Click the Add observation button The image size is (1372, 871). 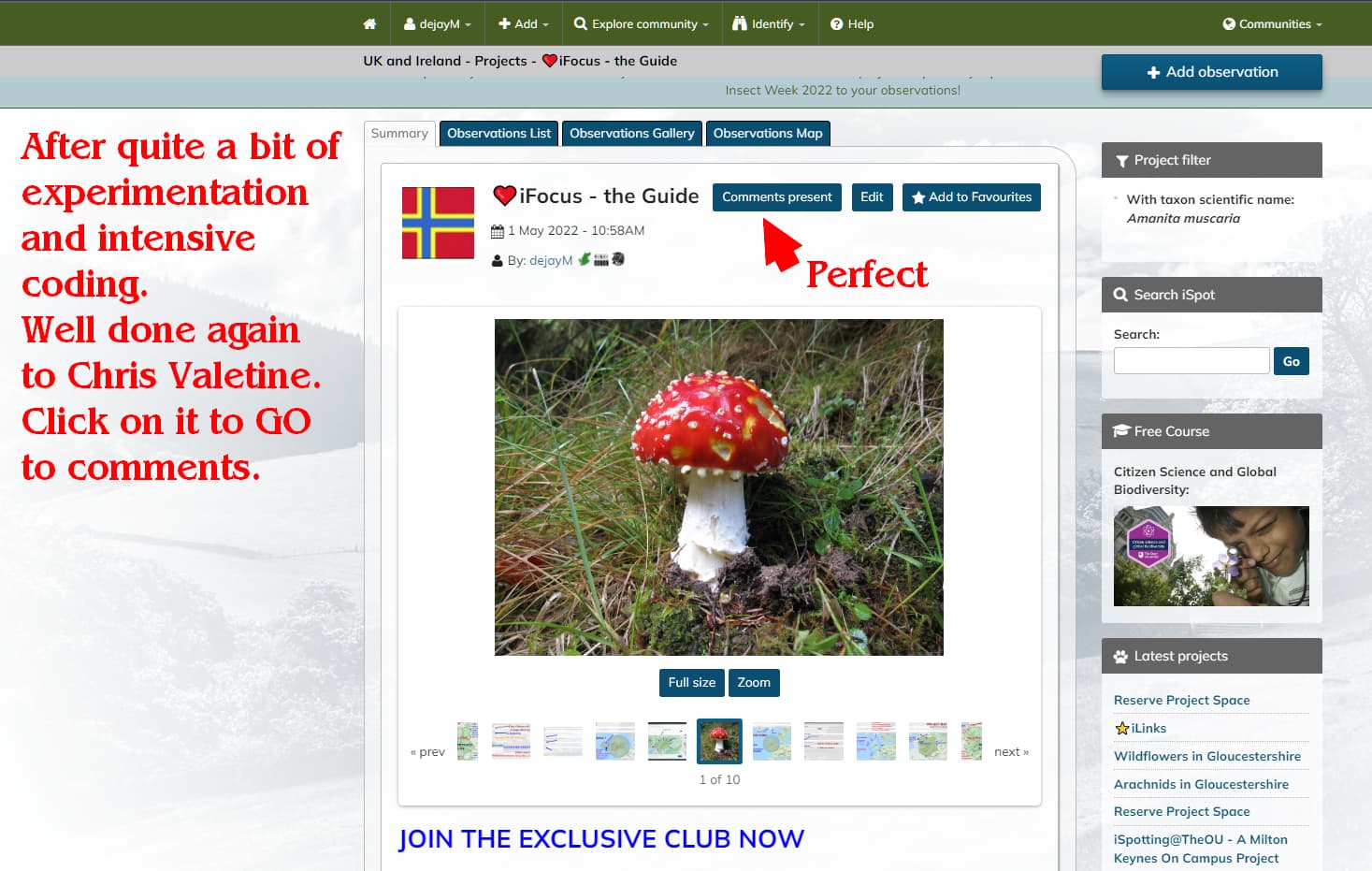click(1212, 72)
